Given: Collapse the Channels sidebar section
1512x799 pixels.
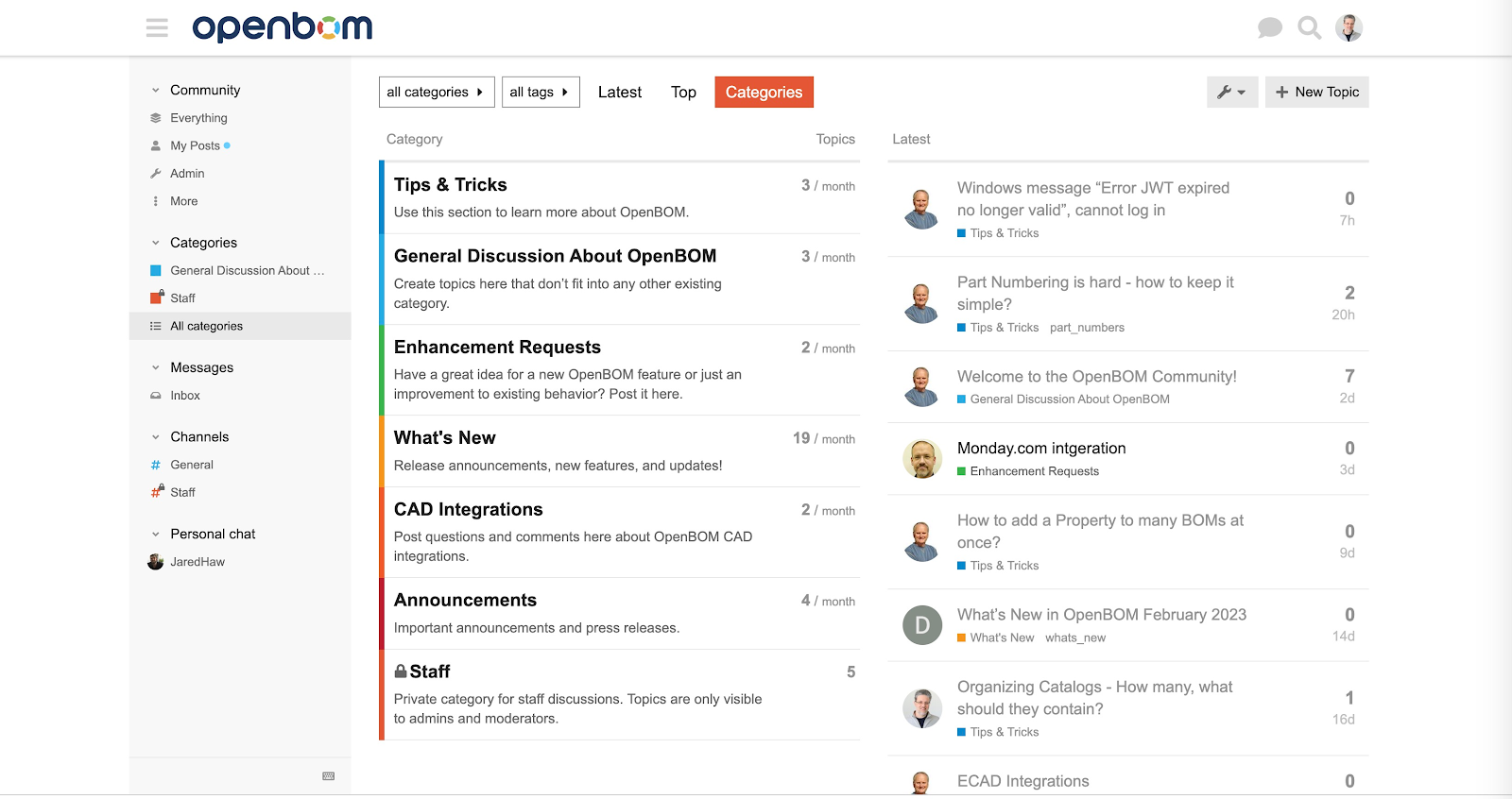Looking at the screenshot, I should [156, 437].
